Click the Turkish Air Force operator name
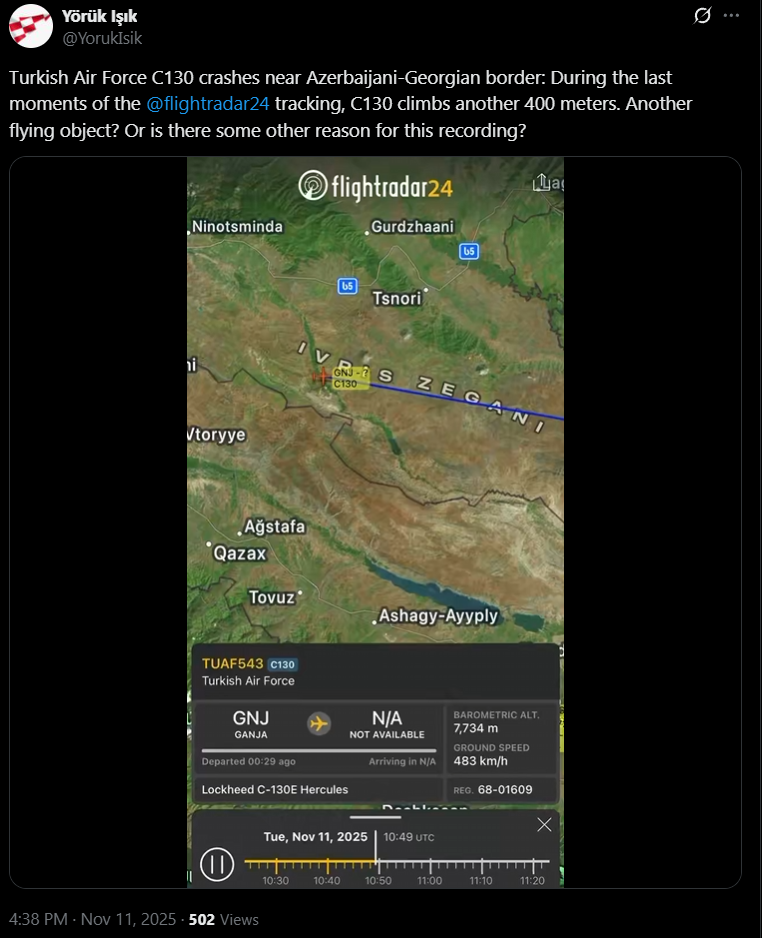The image size is (762, 938). tap(248, 681)
